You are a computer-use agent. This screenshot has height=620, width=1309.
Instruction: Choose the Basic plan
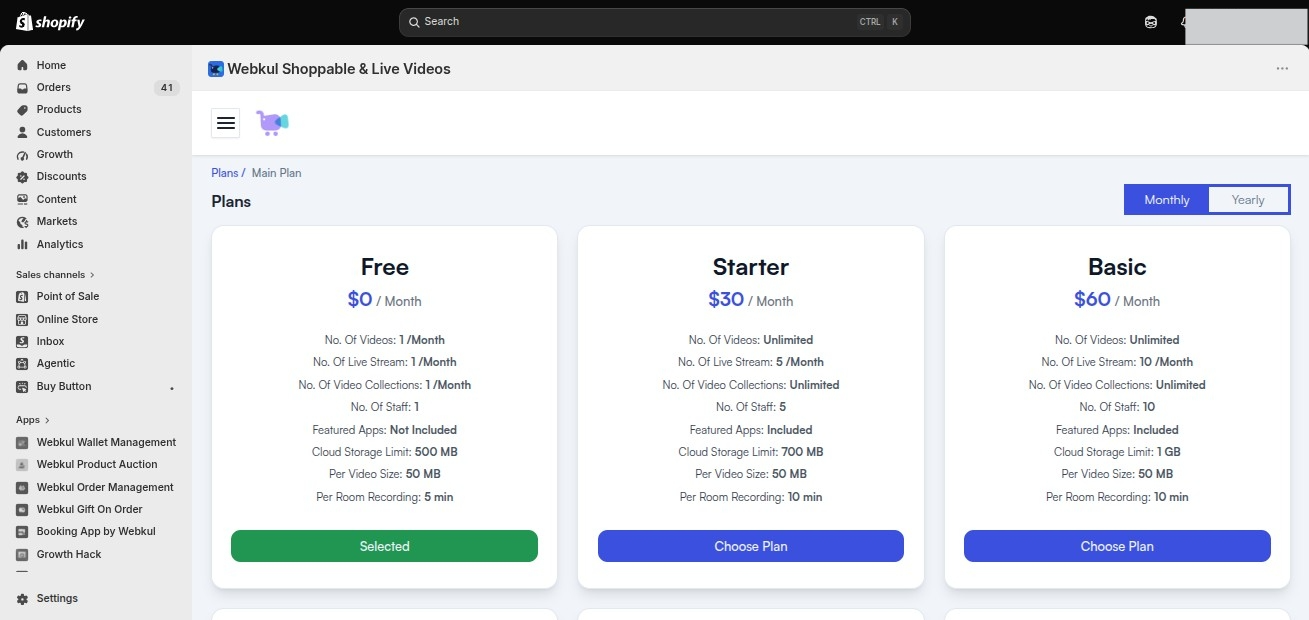pos(1117,546)
